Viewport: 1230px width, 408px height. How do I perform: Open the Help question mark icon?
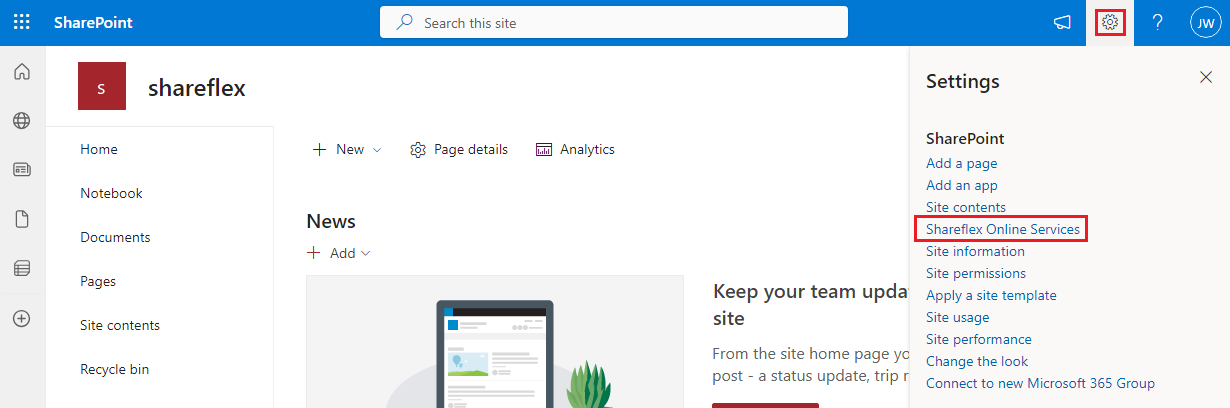point(1157,22)
